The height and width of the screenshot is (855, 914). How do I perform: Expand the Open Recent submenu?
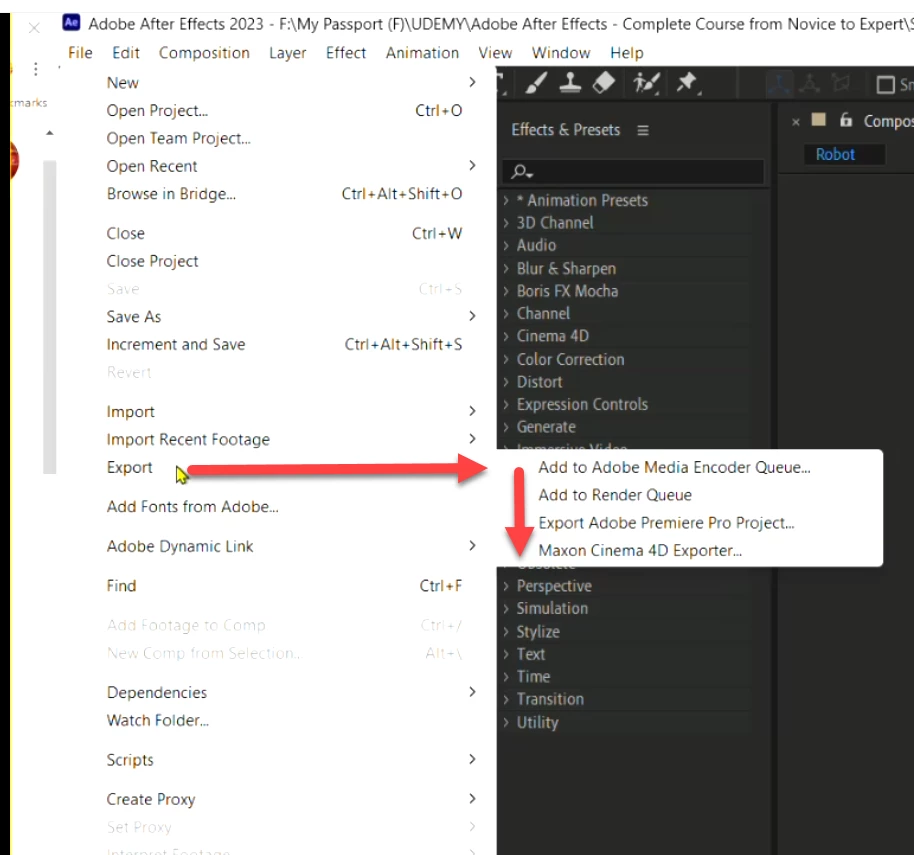point(291,166)
